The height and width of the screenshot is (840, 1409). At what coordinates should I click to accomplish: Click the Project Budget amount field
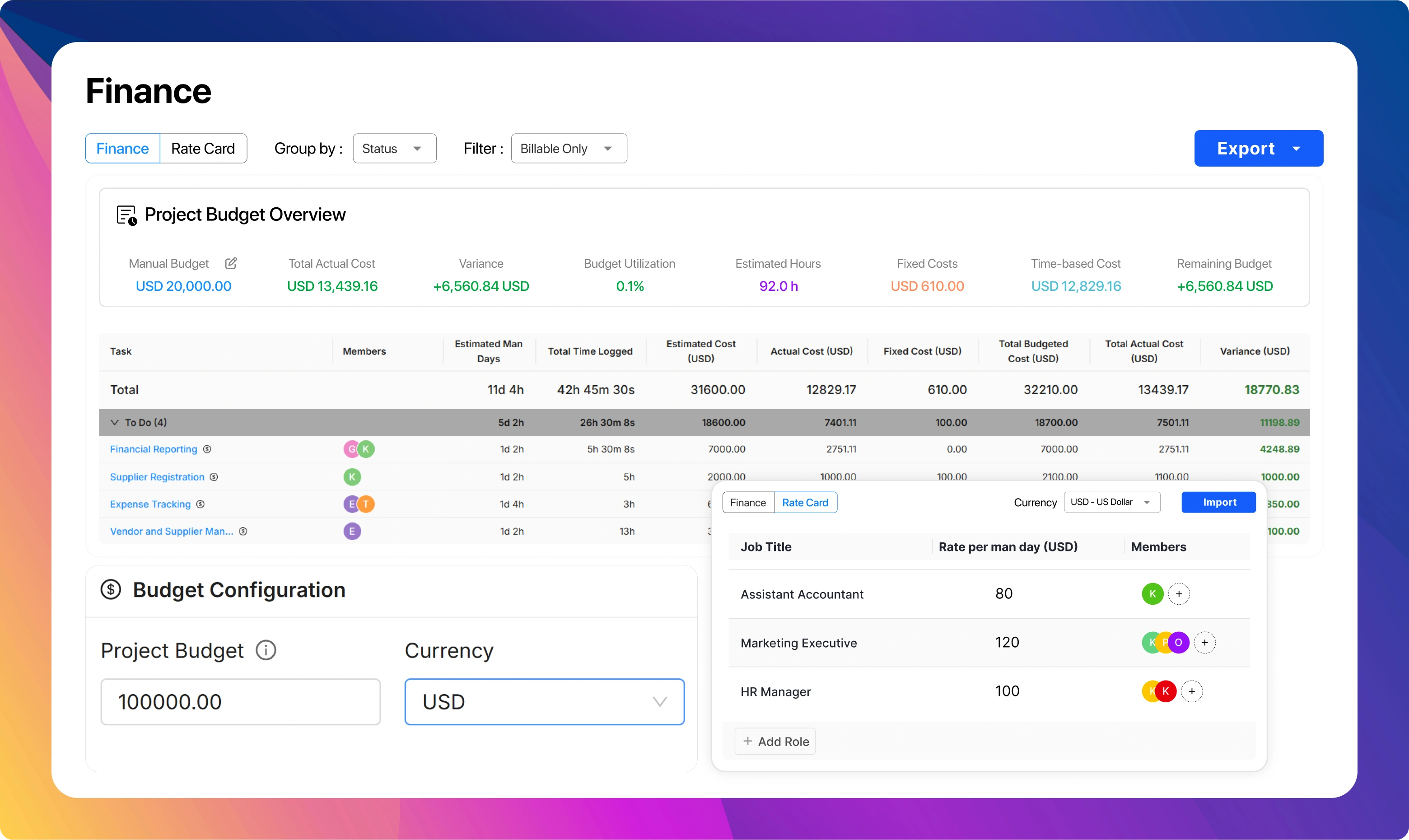241,702
